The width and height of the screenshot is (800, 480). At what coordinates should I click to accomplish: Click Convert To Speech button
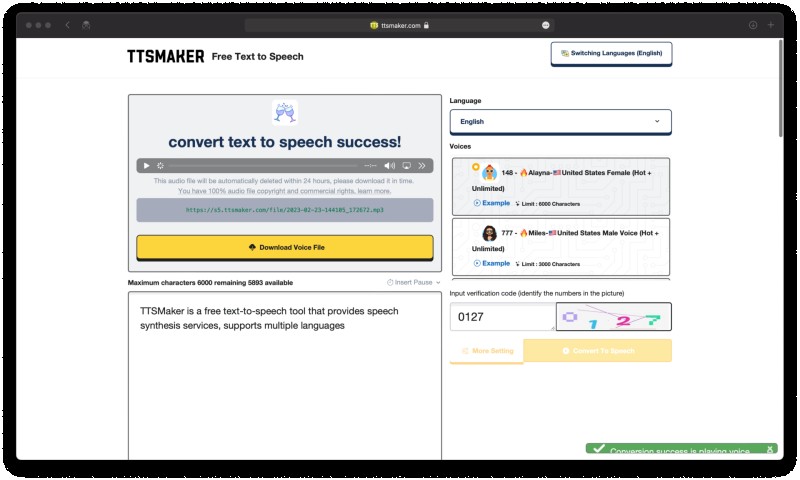pos(597,351)
